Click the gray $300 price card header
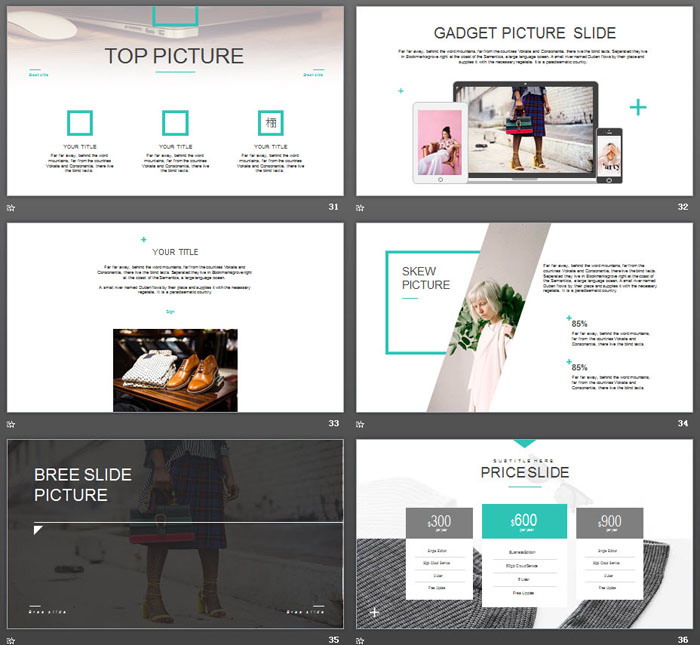700x645 pixels. (439, 523)
